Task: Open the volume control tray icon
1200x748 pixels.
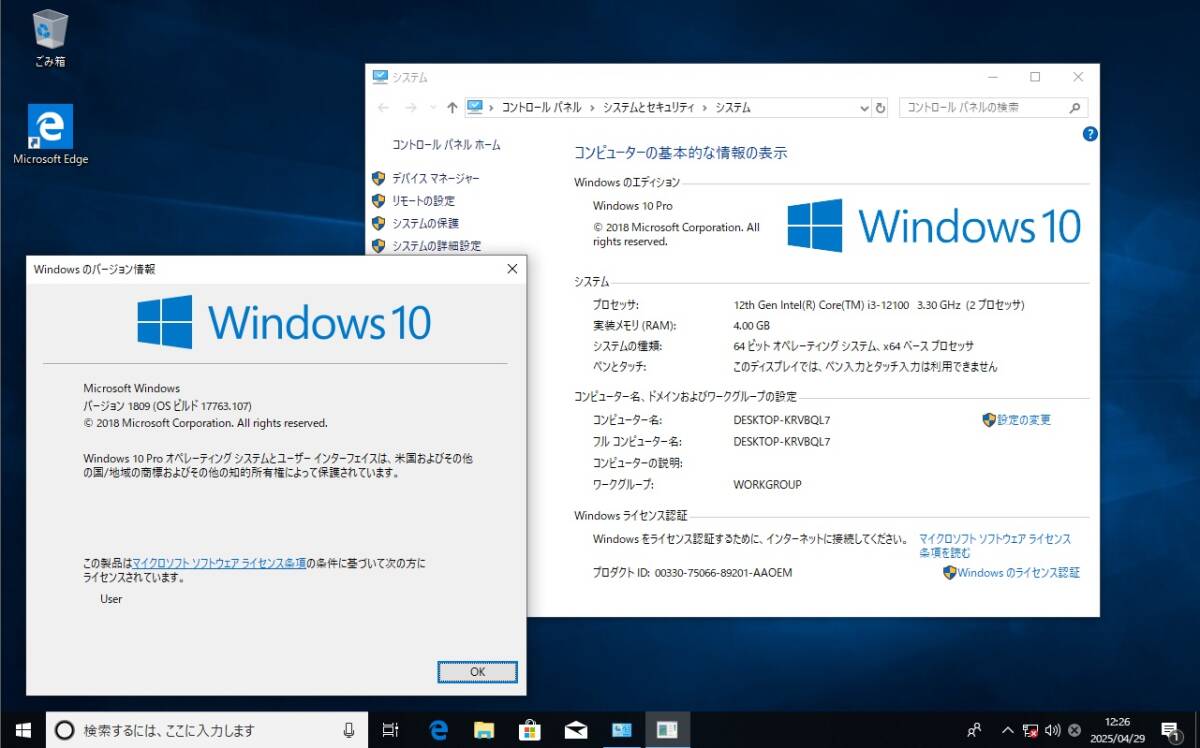Action: [1052, 730]
